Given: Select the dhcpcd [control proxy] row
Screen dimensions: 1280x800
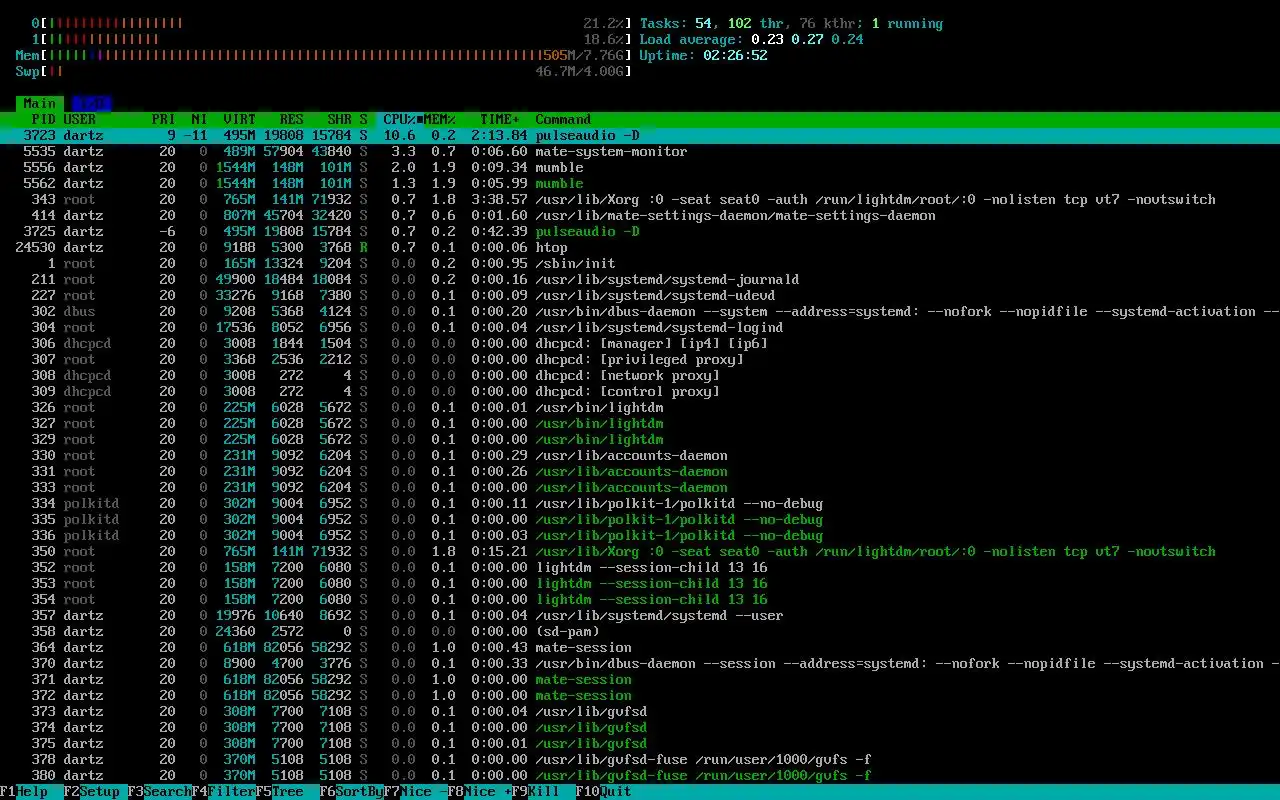Looking at the screenshot, I should pos(640,391).
